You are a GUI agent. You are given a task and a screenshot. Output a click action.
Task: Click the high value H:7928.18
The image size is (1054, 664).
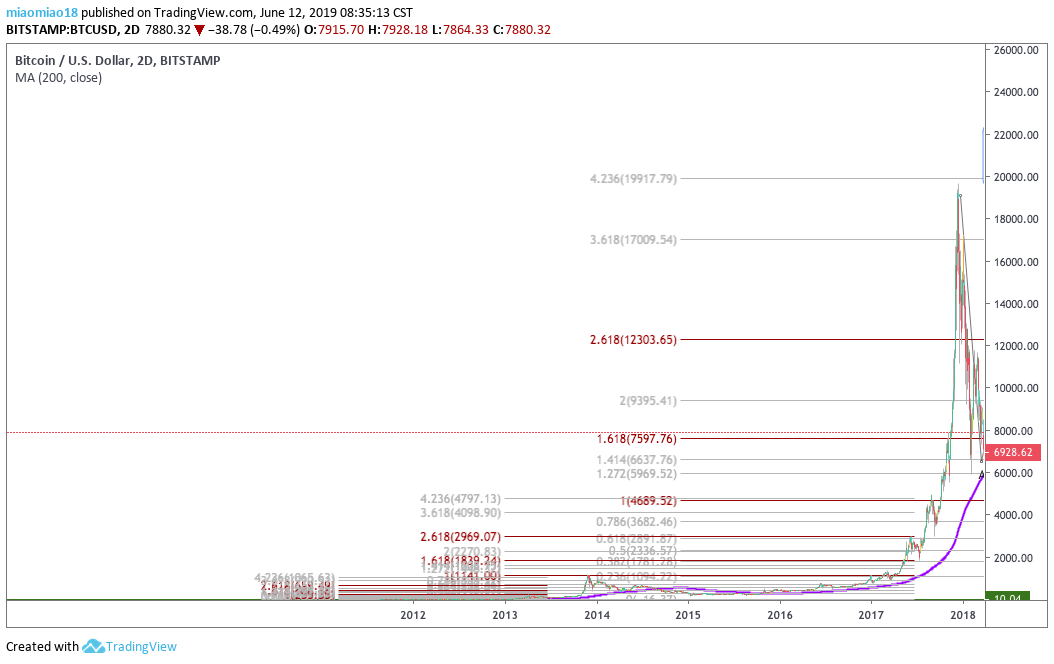coord(397,30)
